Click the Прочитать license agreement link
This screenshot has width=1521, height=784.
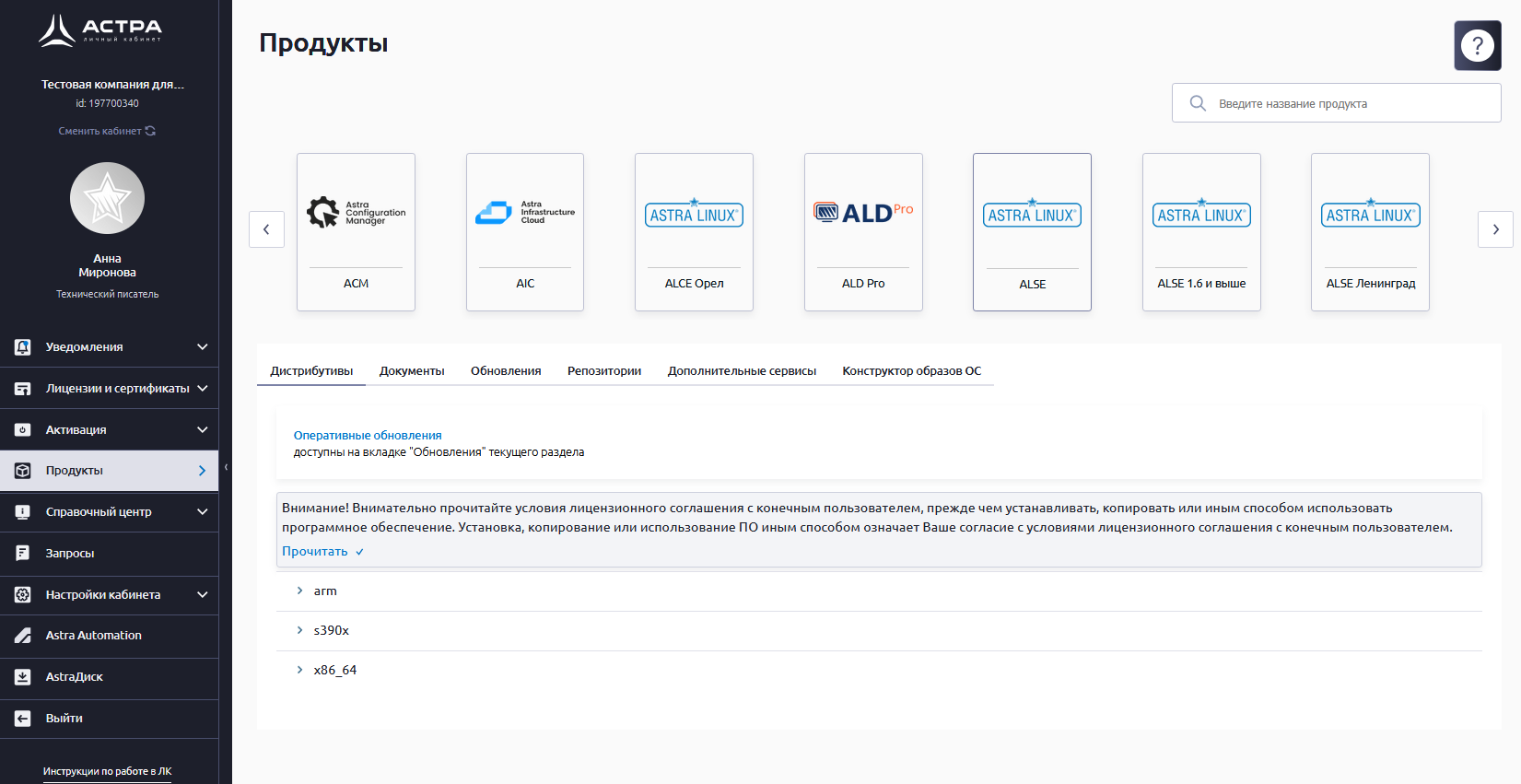tap(315, 552)
